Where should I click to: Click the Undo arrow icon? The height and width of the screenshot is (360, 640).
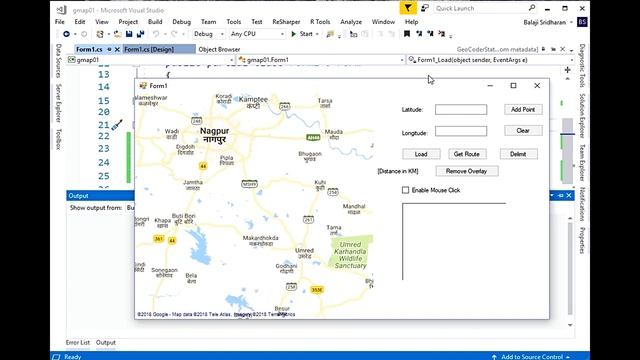click(156, 34)
